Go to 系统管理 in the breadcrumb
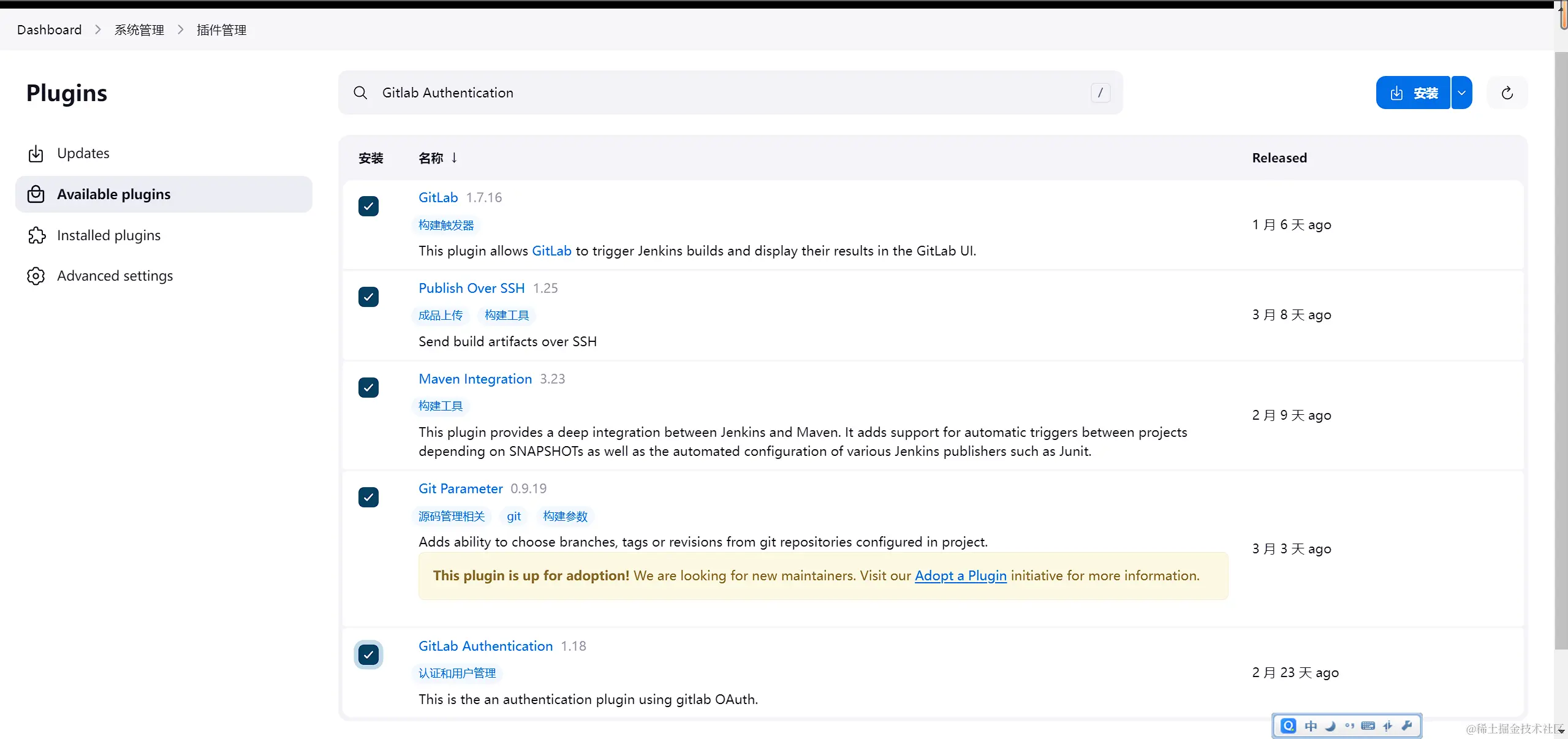 (x=139, y=30)
